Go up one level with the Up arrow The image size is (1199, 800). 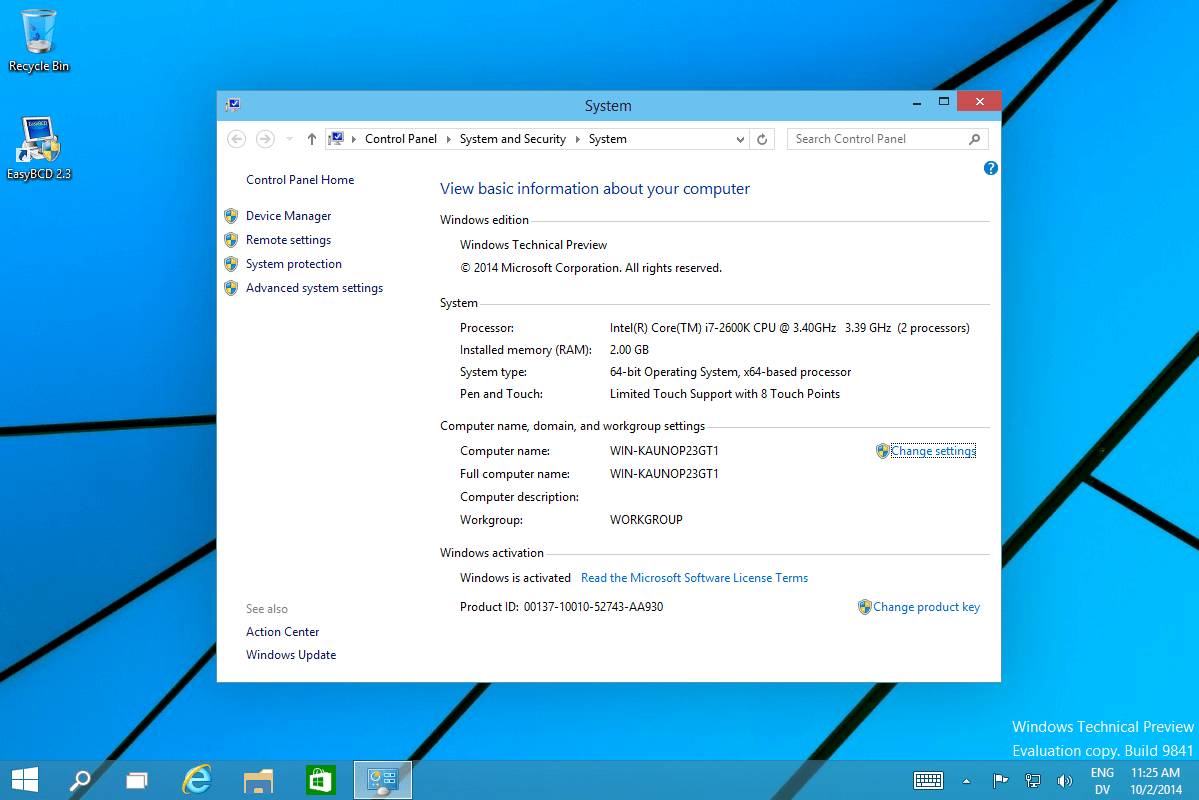coord(311,138)
